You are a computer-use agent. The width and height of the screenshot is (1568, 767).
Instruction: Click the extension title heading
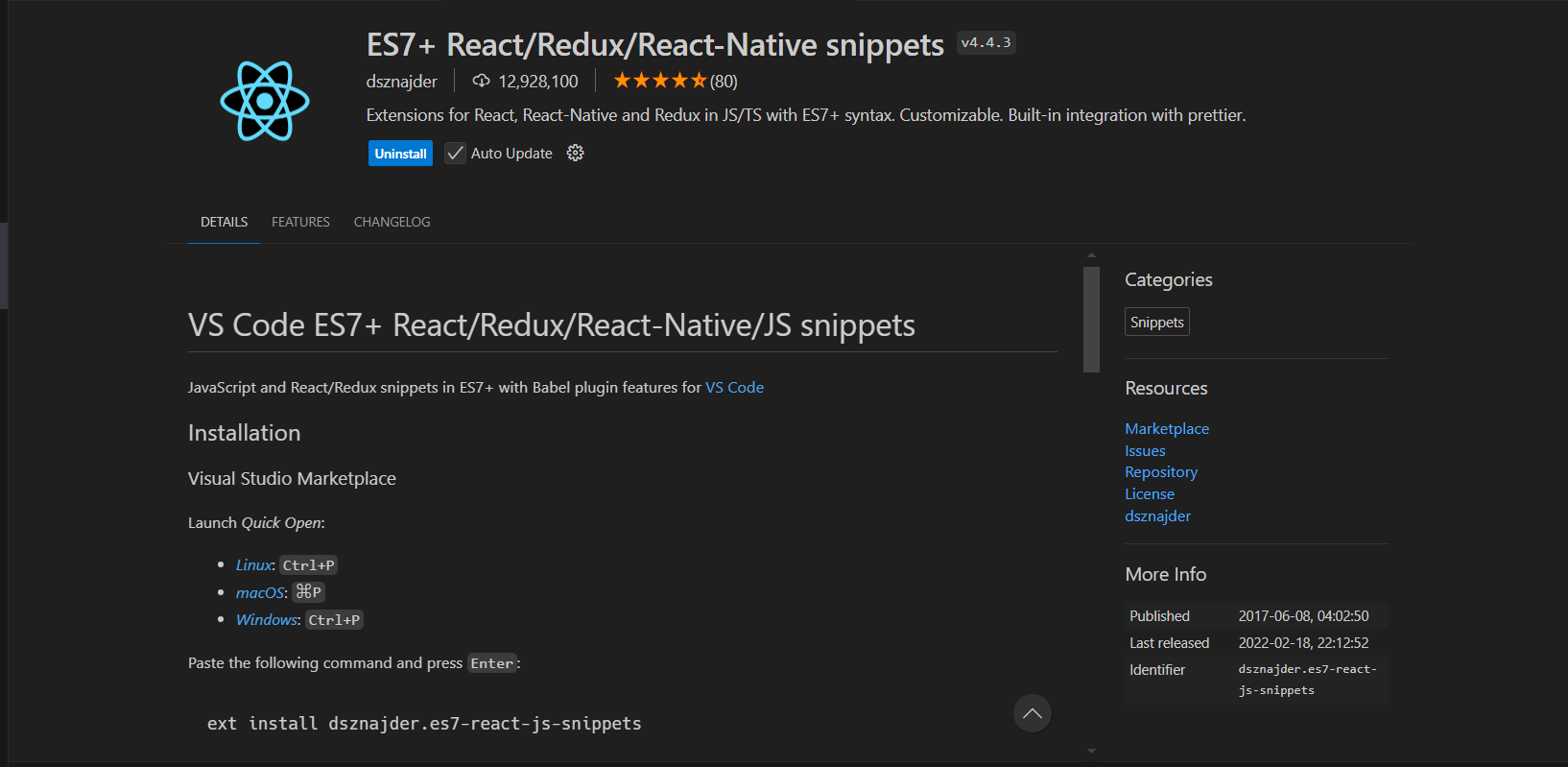655,45
